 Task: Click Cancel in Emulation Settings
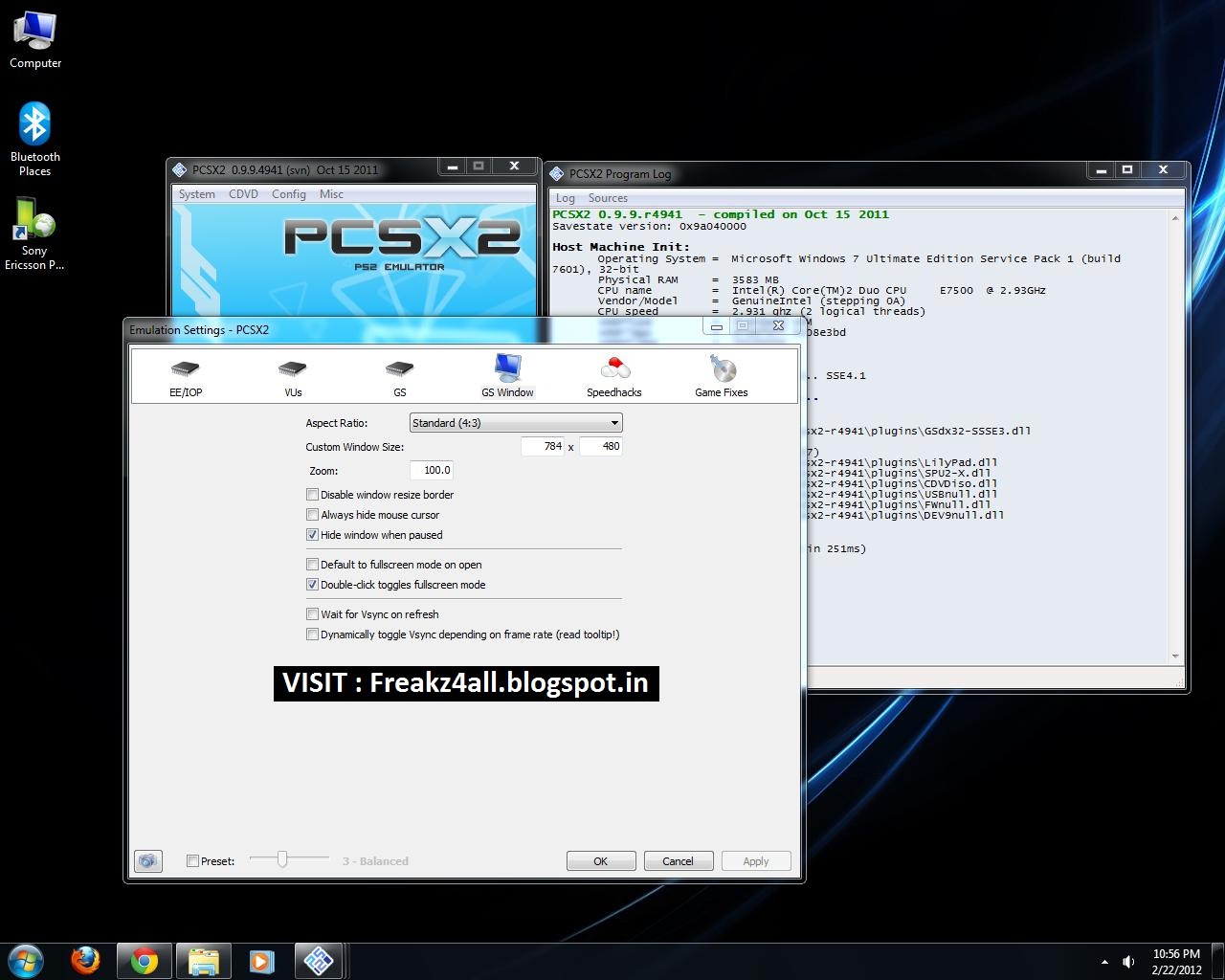click(678, 861)
